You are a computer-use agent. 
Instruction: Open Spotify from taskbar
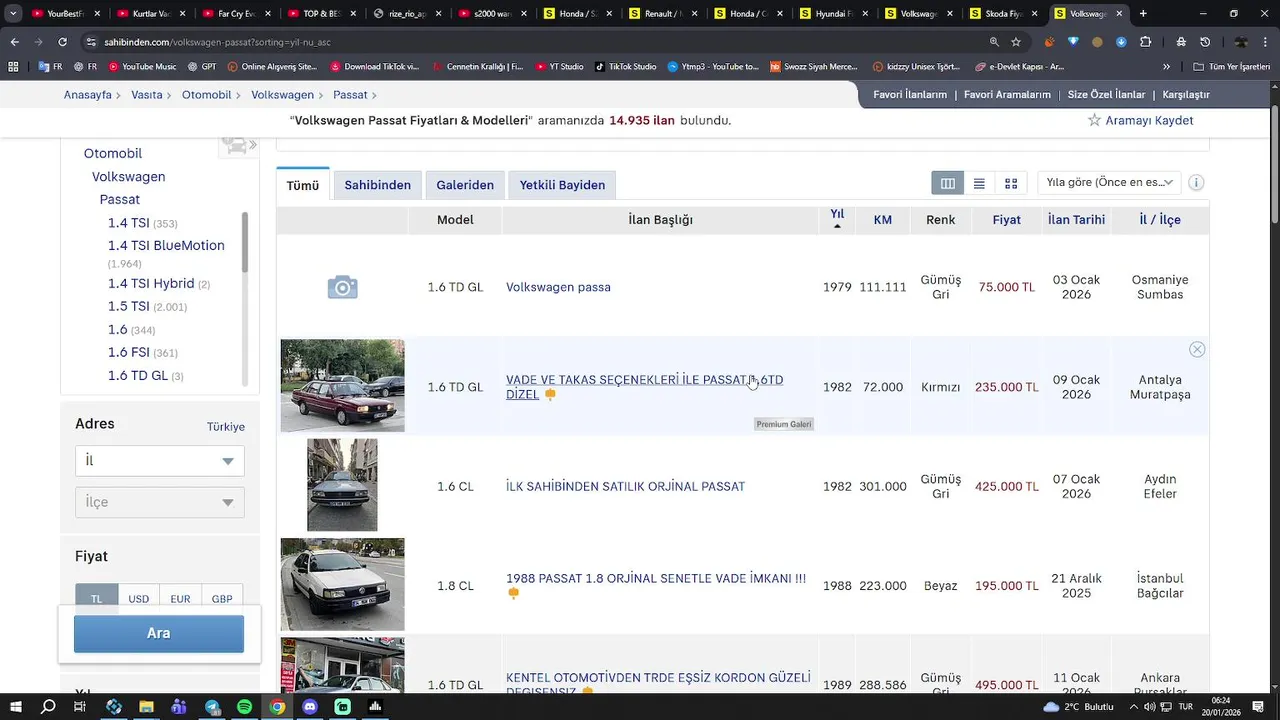pyautogui.click(x=245, y=707)
